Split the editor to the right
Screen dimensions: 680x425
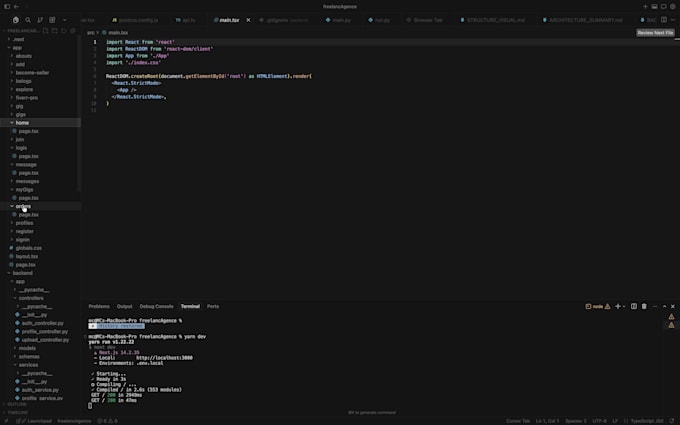(664, 20)
